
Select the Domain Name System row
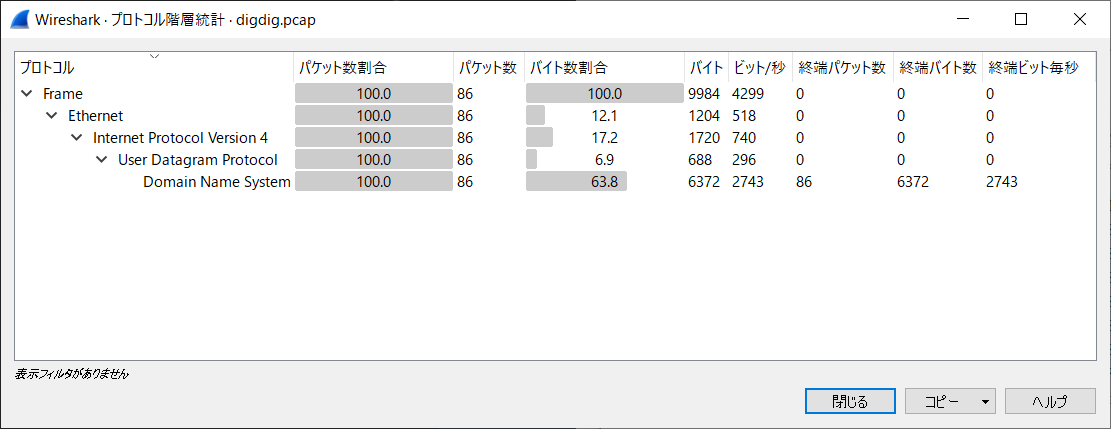click(x=556, y=182)
